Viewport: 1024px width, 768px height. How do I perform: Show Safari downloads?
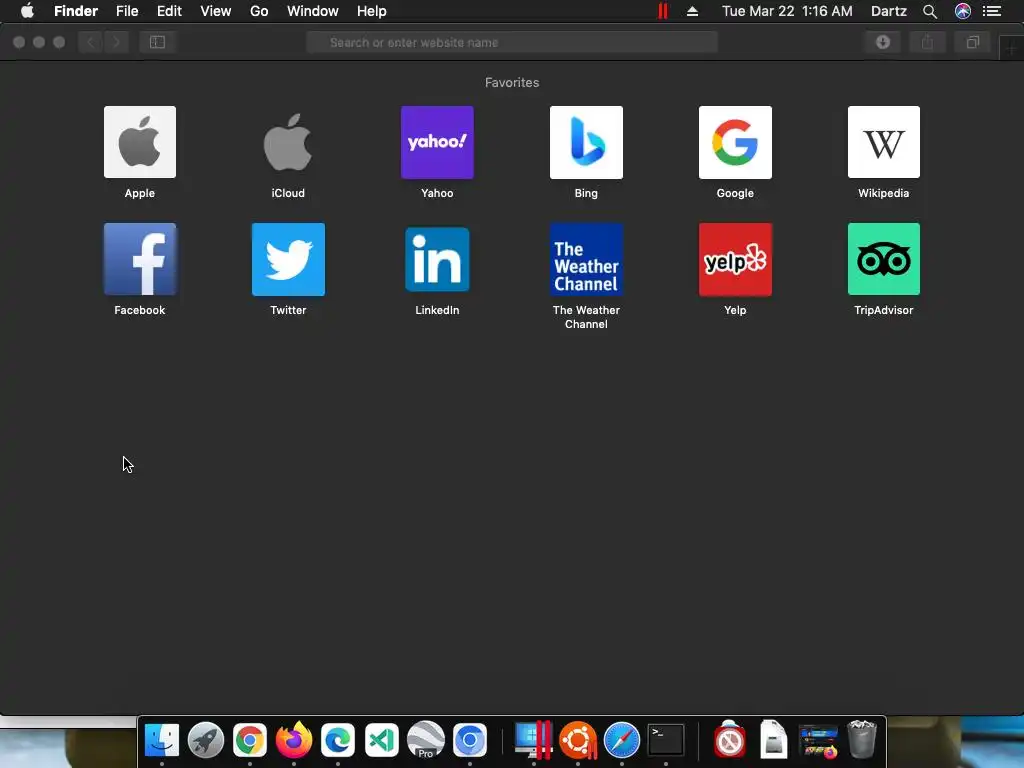pos(883,42)
